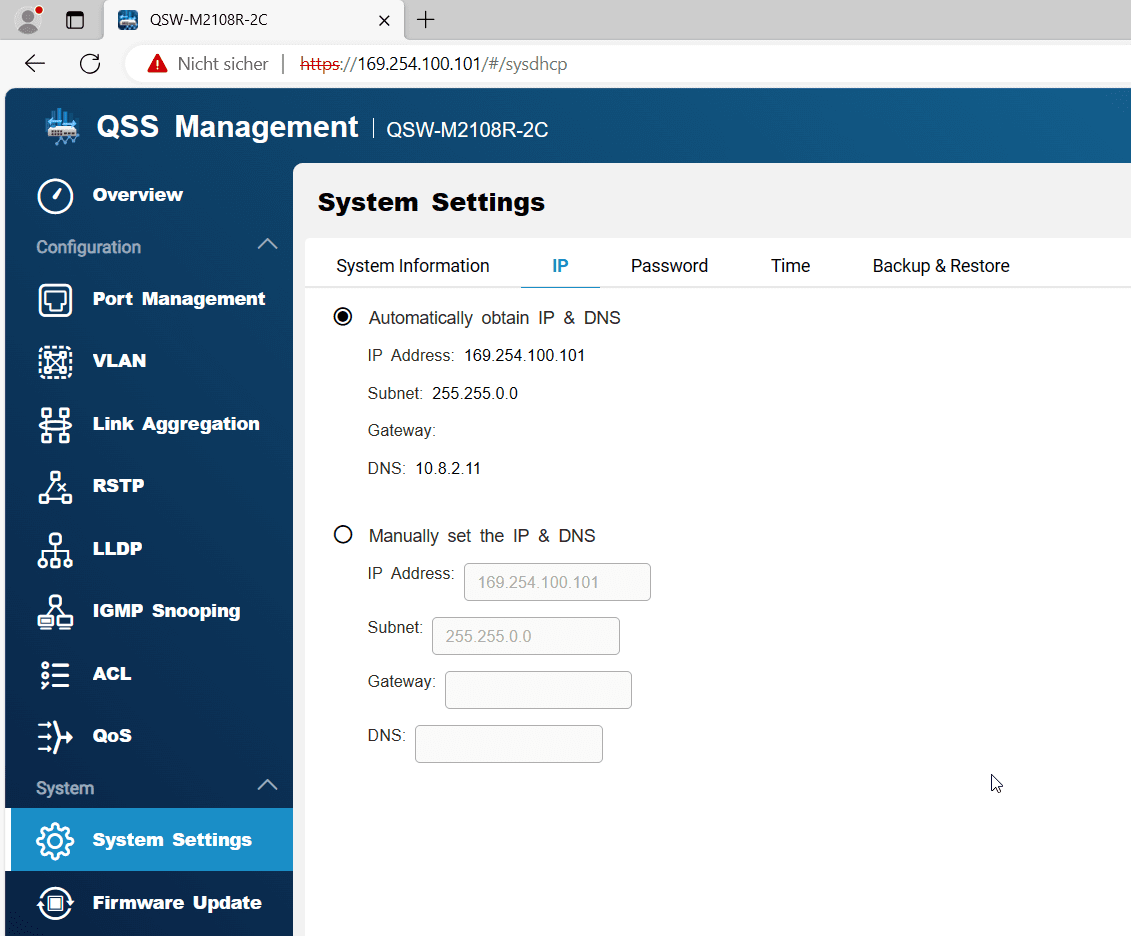Open the browser profile avatar
The height and width of the screenshot is (936, 1131).
[x=28, y=19]
